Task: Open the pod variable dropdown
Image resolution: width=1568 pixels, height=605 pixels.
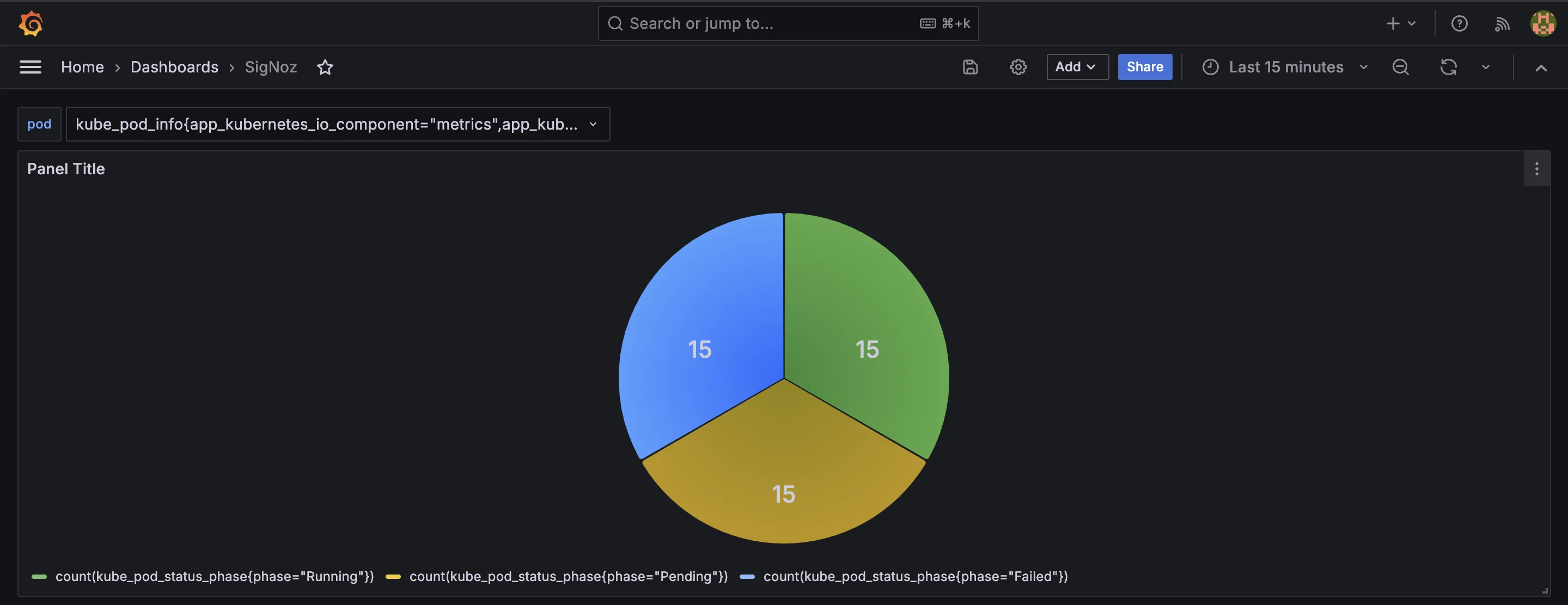Action: click(x=338, y=124)
